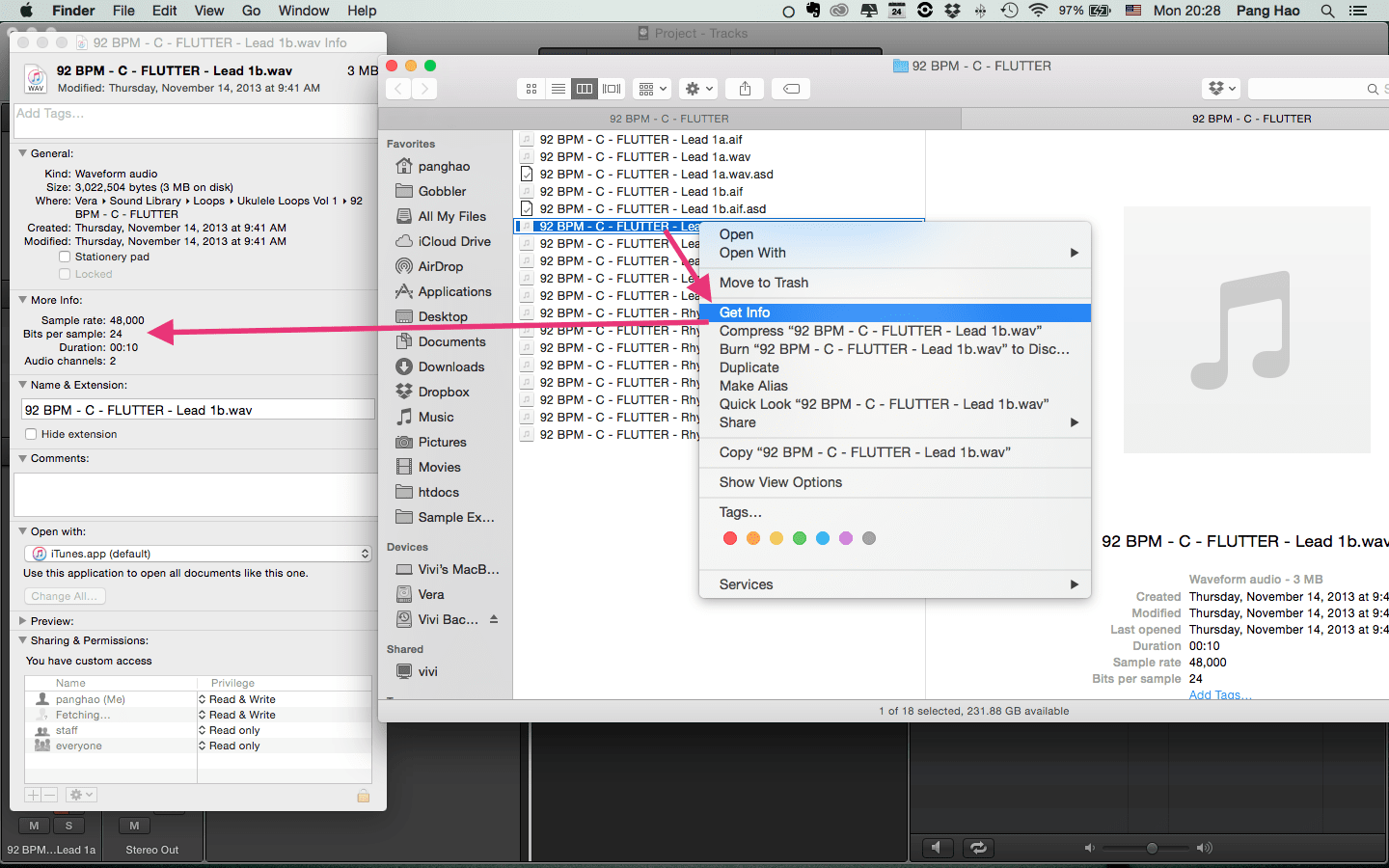Screen dimensions: 1389x868
Task: Click the lock icon in Info window
Action: point(364,795)
